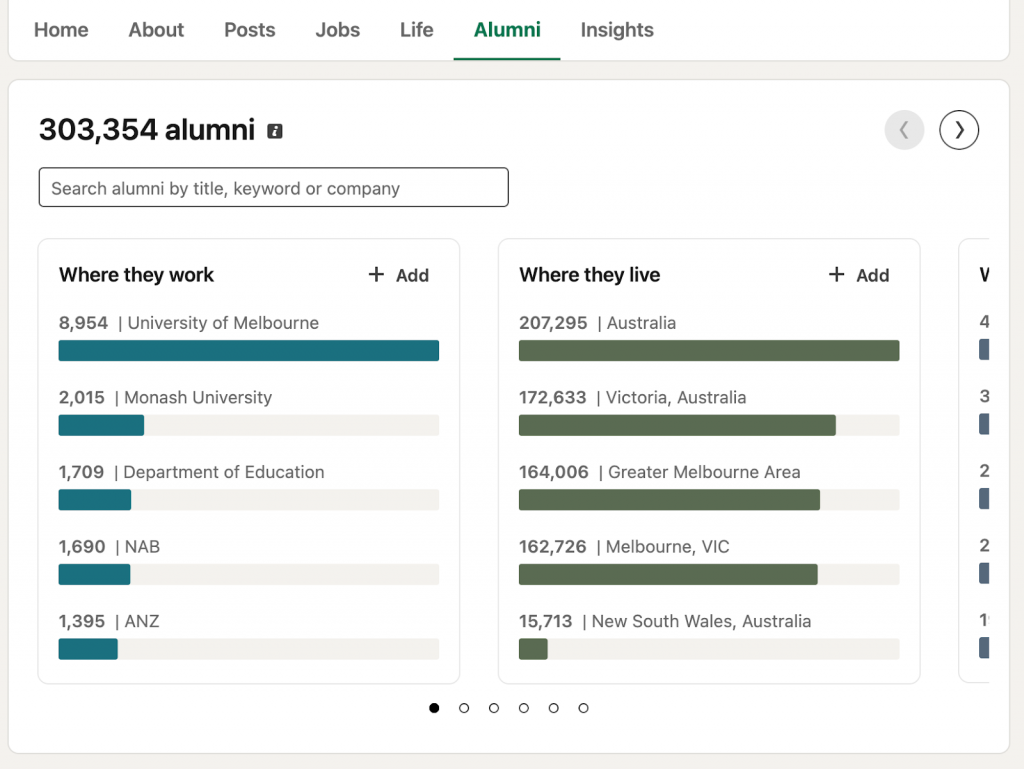Open the Insights tab

tap(617, 30)
